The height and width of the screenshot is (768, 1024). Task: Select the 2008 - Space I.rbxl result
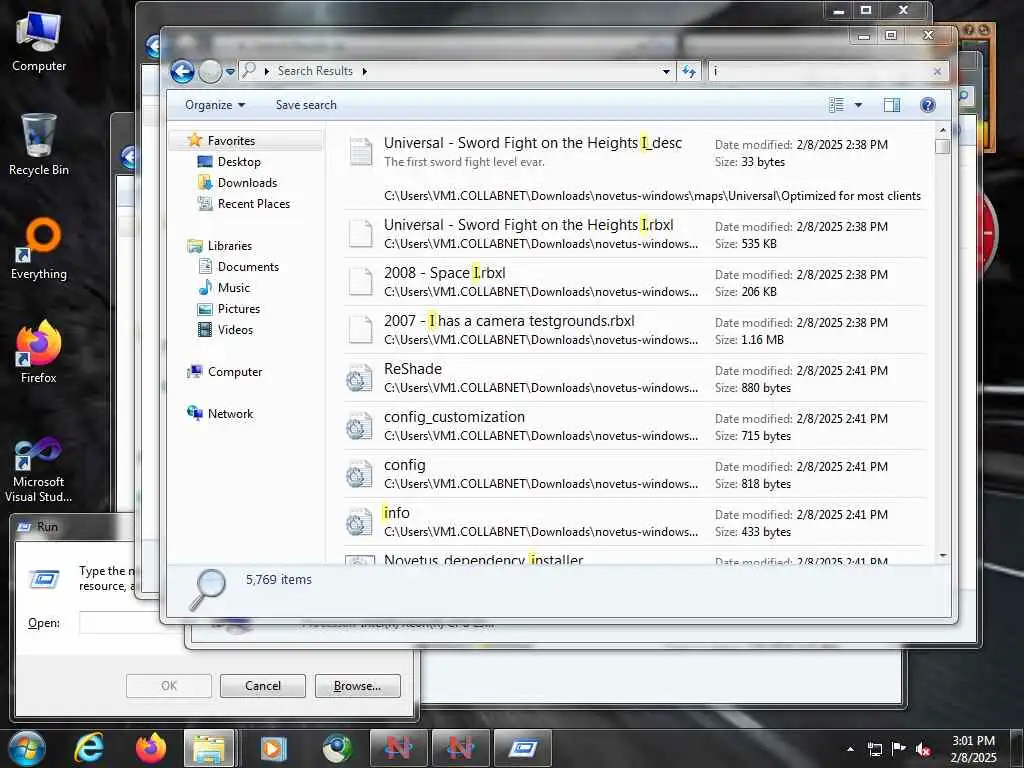[x=635, y=281]
